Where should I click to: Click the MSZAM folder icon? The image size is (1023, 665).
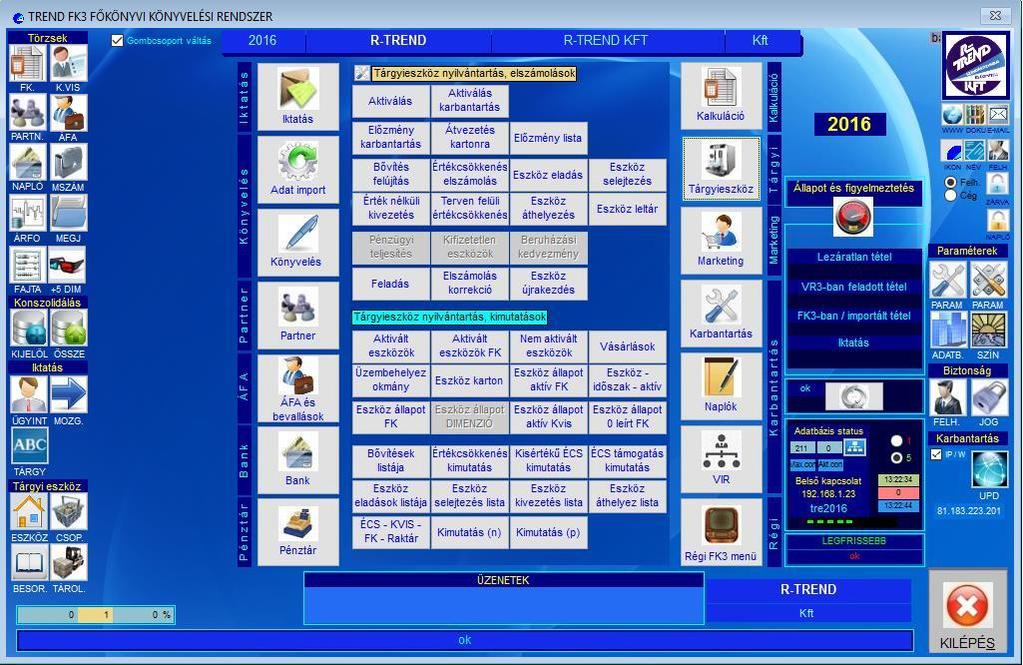pos(68,162)
